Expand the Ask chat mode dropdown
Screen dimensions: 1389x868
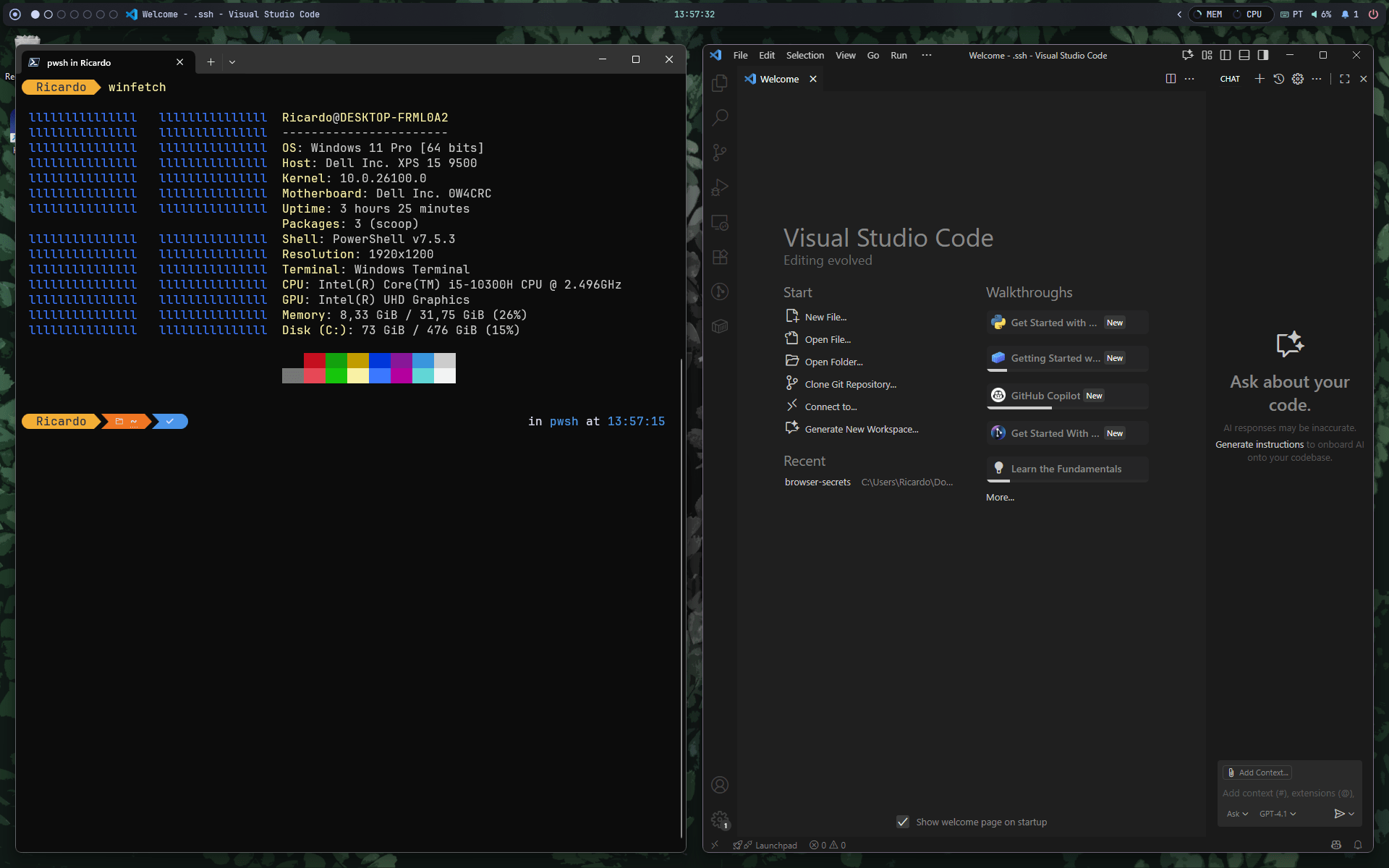[x=1237, y=814]
